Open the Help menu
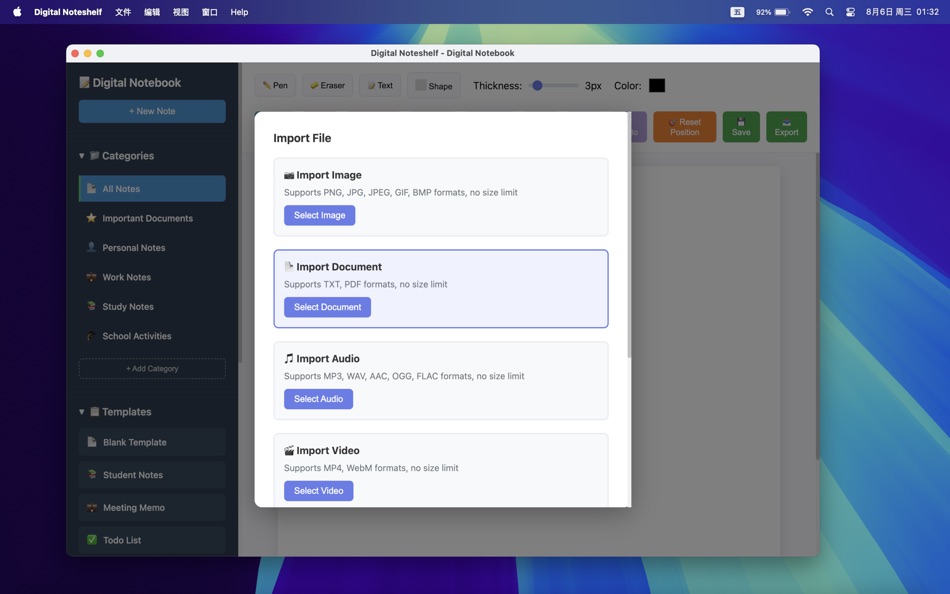The height and width of the screenshot is (594, 950). (239, 12)
